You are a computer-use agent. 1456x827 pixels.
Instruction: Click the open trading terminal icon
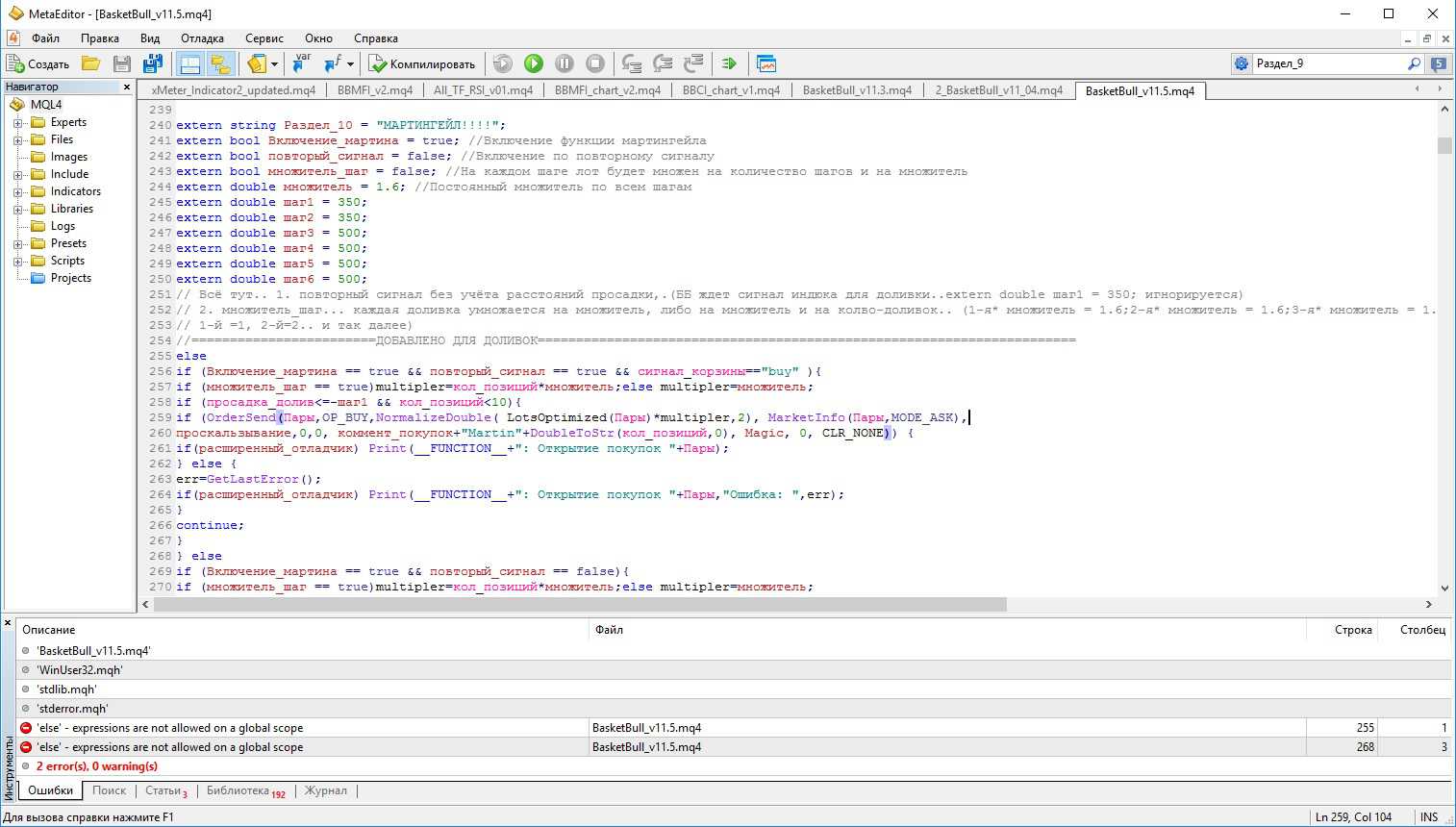pyautogui.click(x=766, y=63)
